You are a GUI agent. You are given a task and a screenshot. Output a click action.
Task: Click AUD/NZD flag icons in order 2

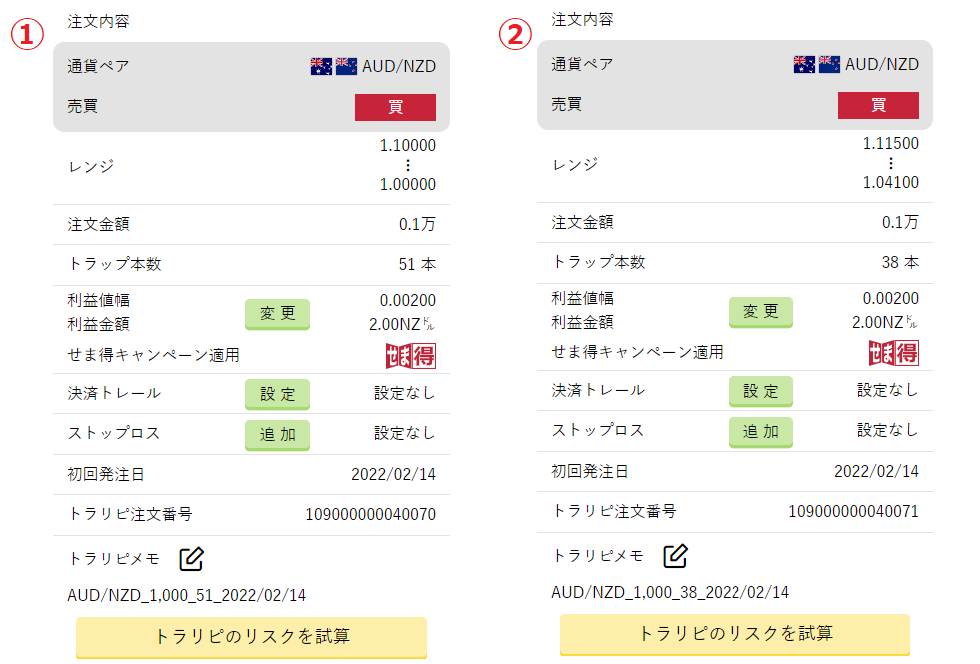(x=817, y=64)
